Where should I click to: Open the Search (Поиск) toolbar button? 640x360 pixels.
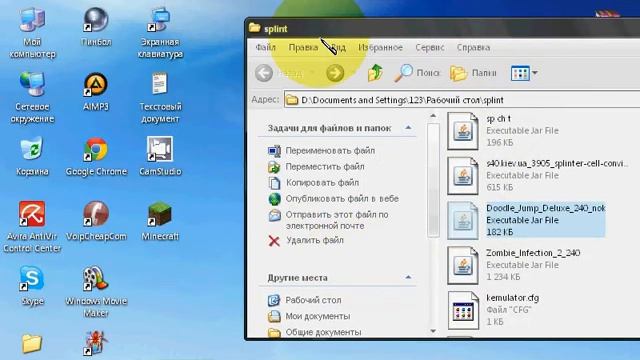(417, 73)
